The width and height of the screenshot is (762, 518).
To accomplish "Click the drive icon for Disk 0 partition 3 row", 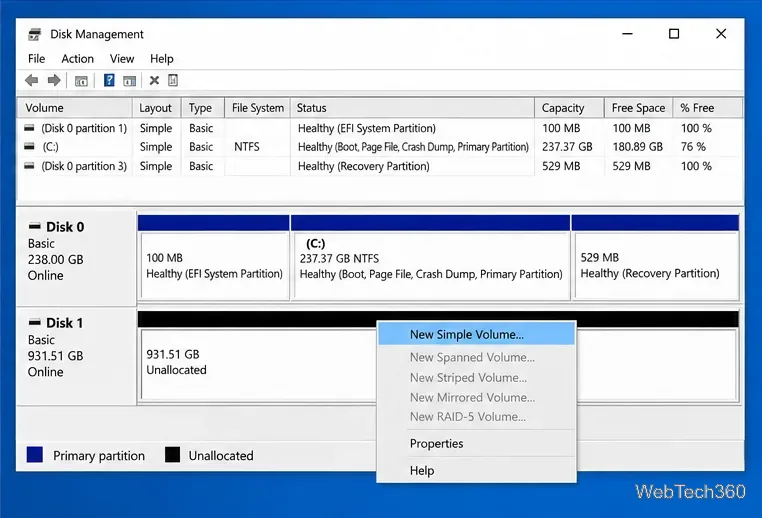I will coord(30,166).
